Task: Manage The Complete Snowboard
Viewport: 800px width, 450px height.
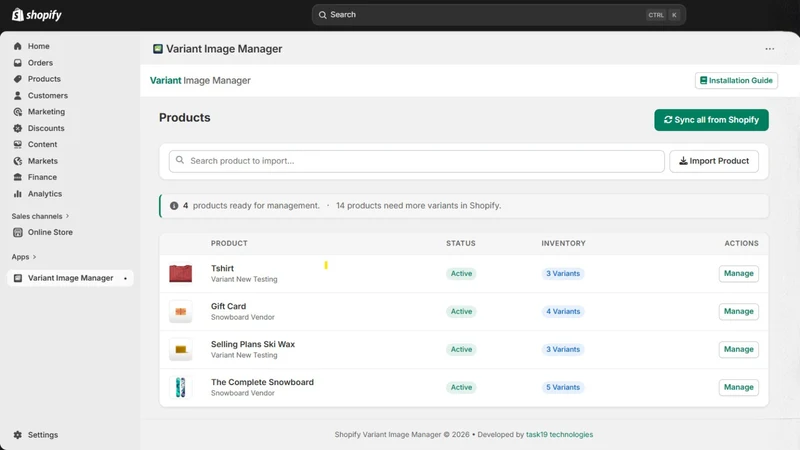Action: point(738,387)
